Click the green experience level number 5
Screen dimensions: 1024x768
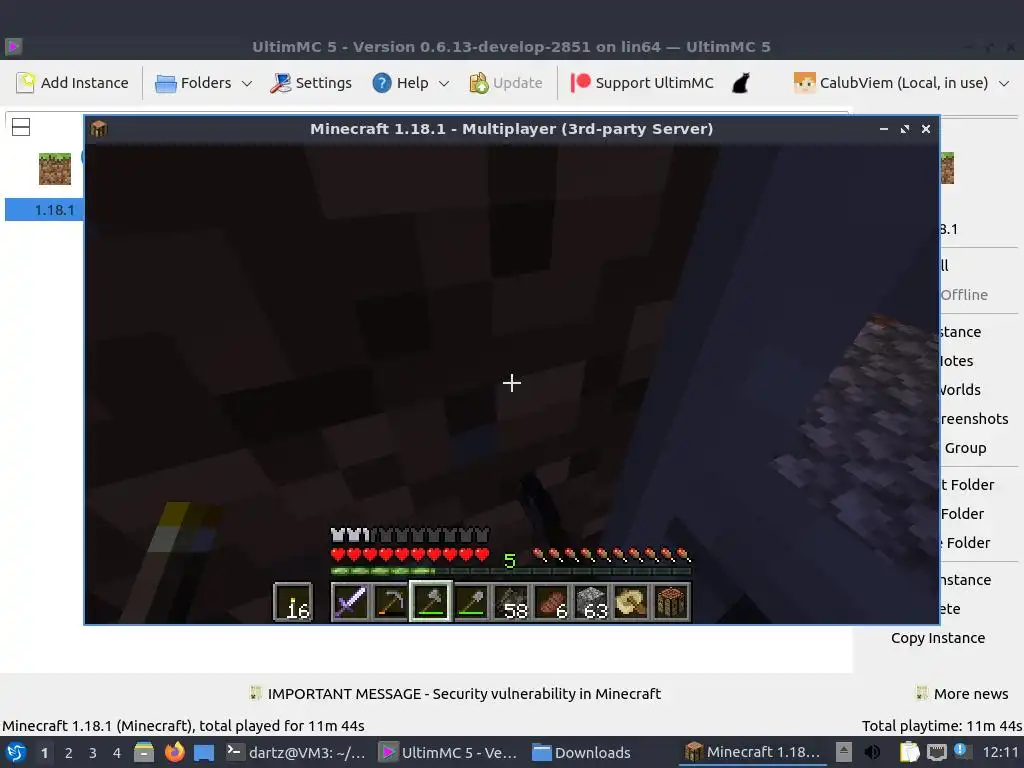[510, 560]
